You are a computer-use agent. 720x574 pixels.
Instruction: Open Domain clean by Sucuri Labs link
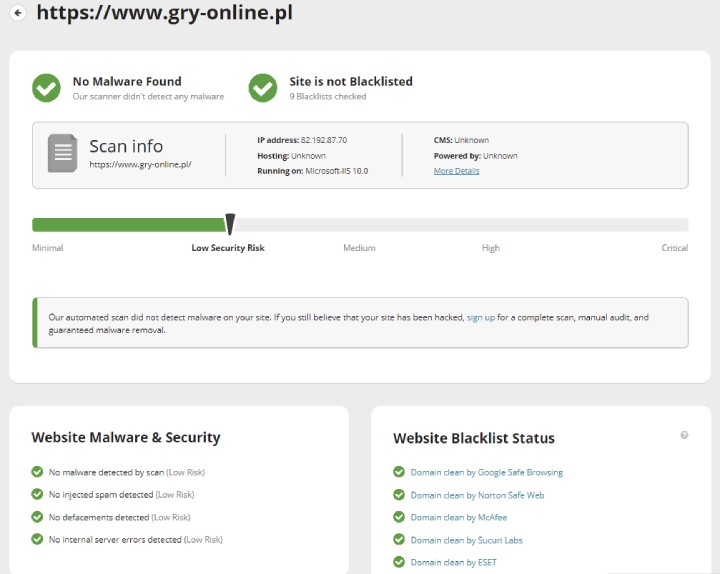point(466,540)
